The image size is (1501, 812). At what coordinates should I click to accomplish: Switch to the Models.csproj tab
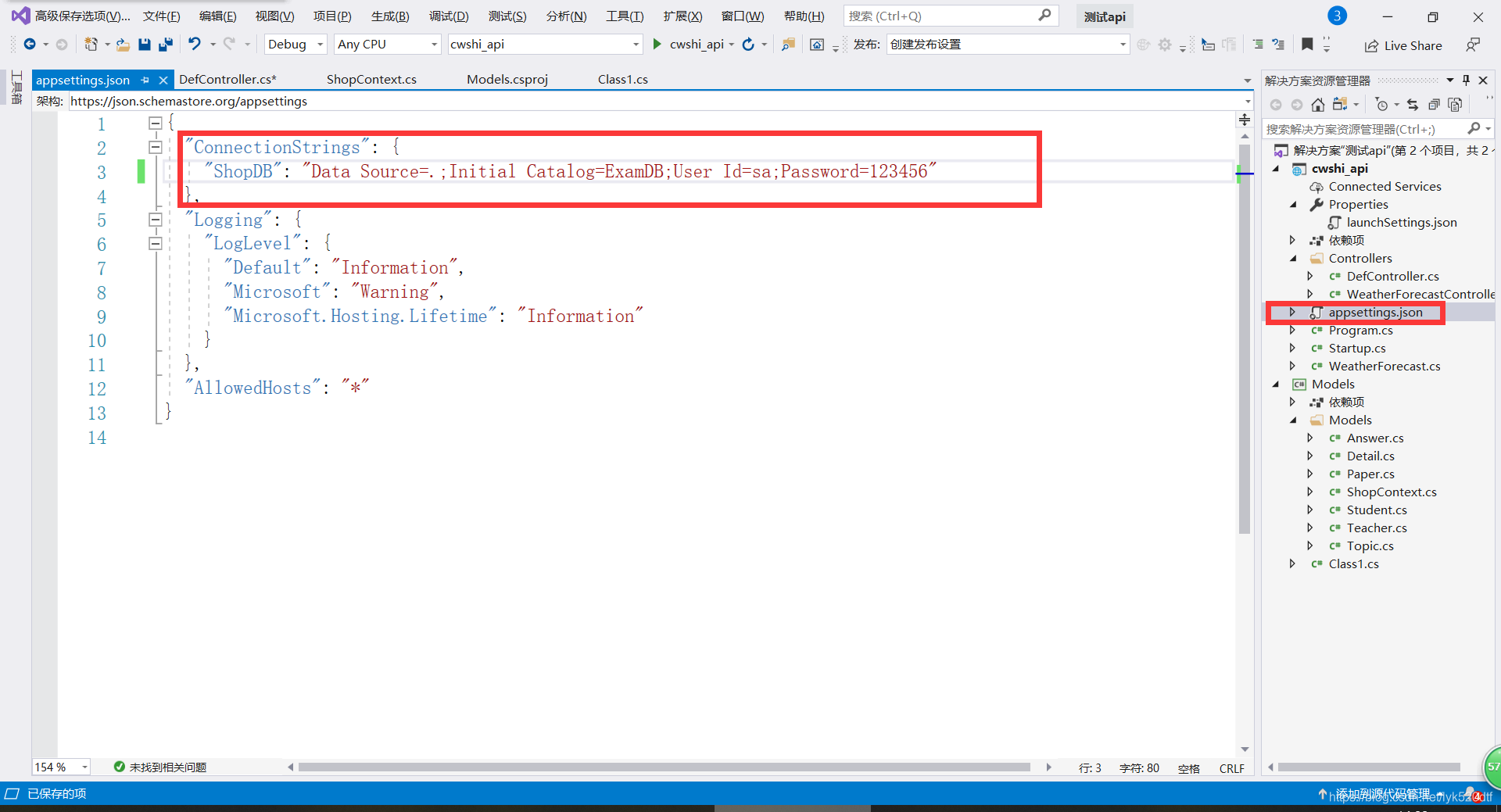pos(507,80)
